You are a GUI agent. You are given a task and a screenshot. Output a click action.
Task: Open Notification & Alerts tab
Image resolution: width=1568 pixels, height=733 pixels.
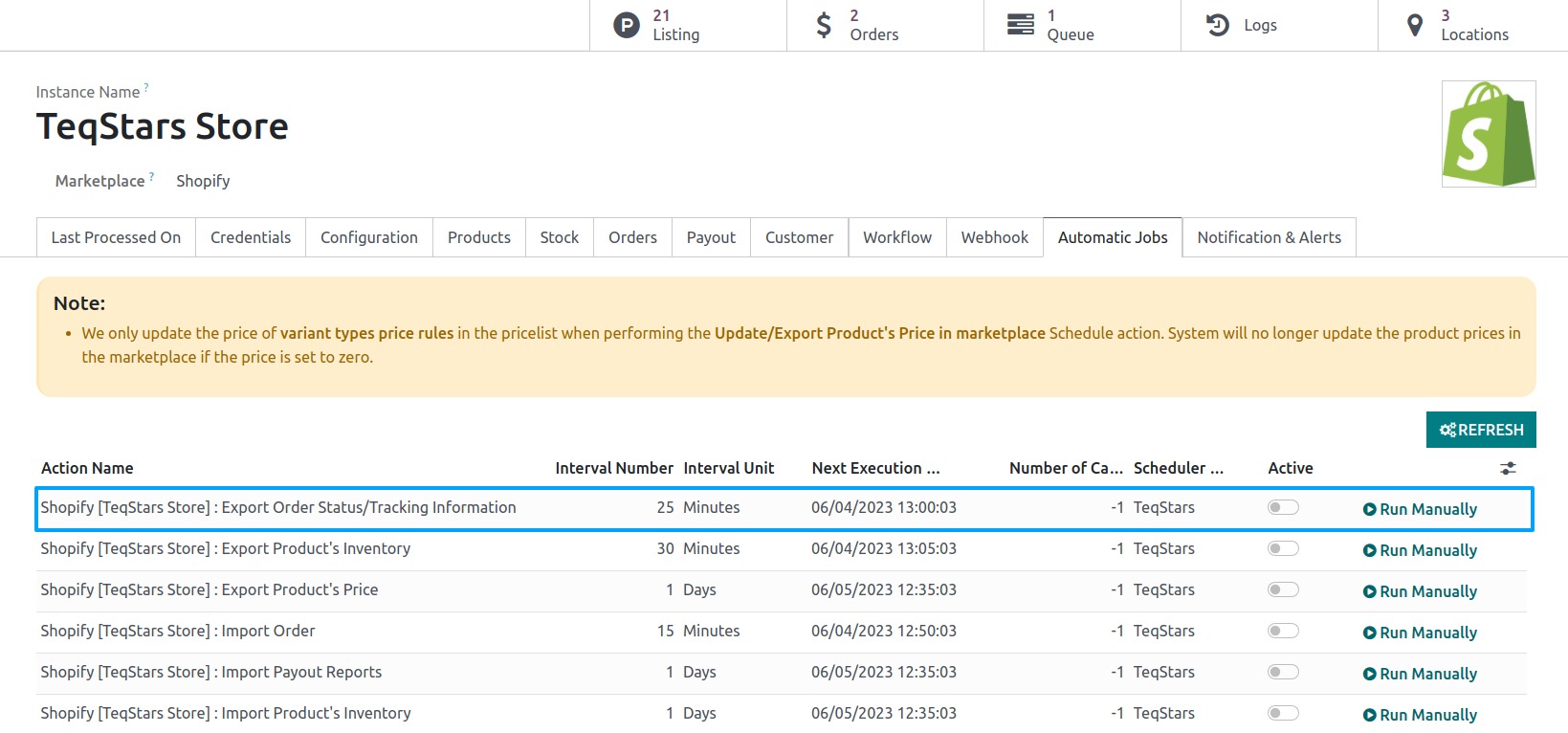(x=1270, y=237)
